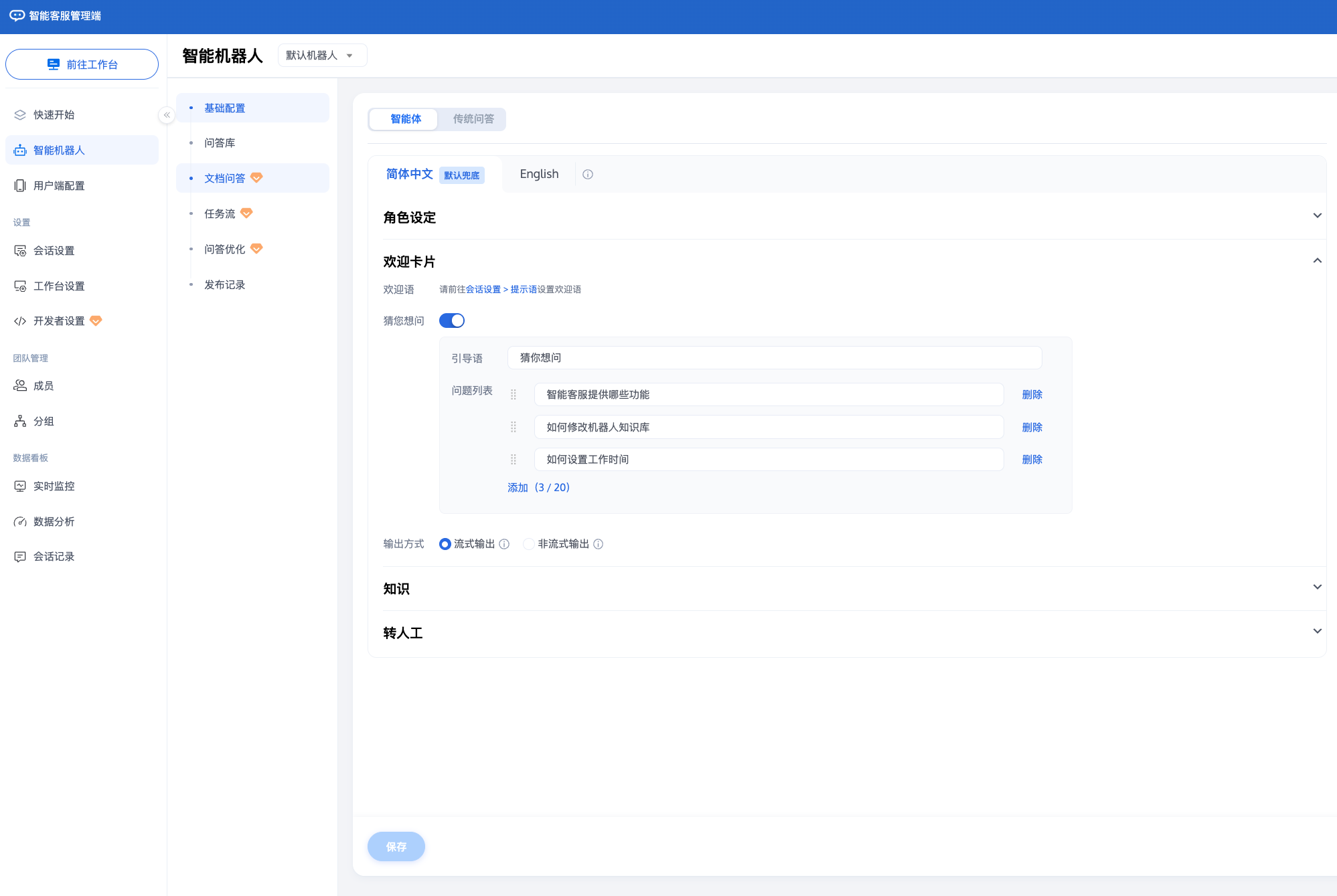Switch to the 传统问答 tab
Screen dimensions: 1337x896
(473, 119)
